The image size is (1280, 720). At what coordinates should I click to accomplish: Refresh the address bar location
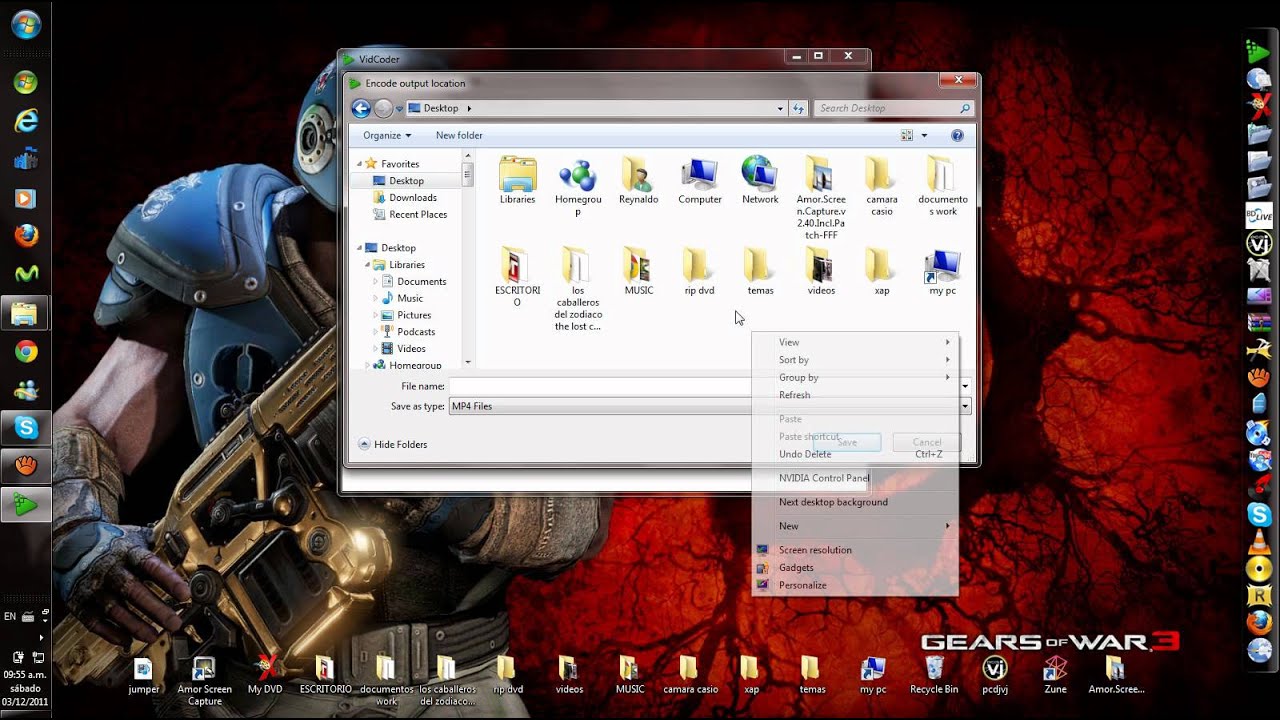coord(798,108)
